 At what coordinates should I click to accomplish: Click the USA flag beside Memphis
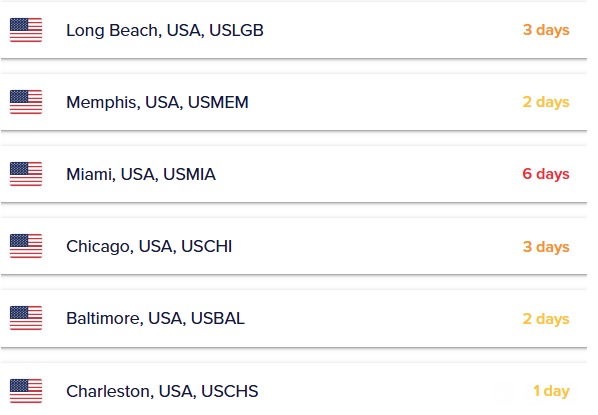[x=26, y=102]
